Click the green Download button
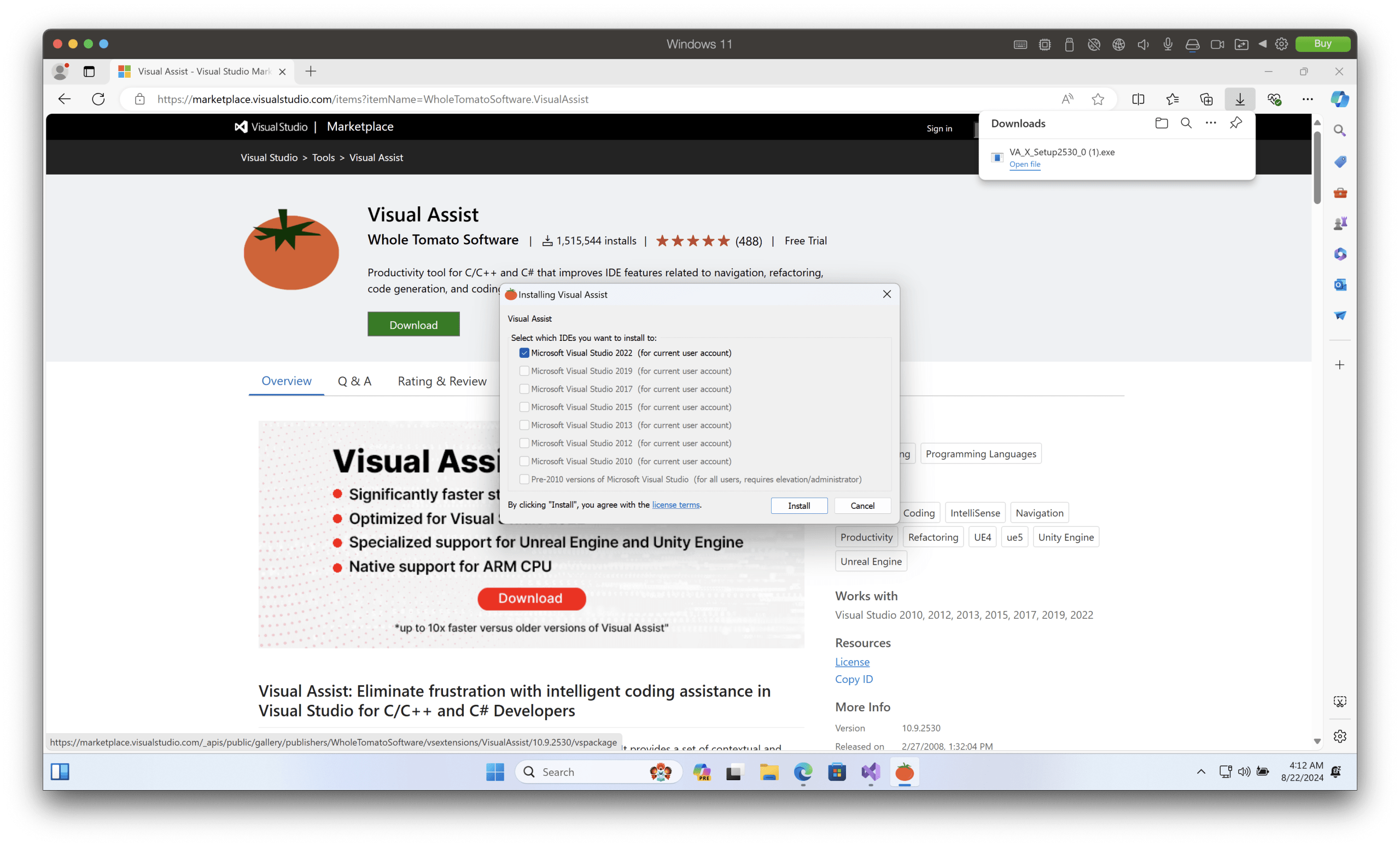 point(413,324)
